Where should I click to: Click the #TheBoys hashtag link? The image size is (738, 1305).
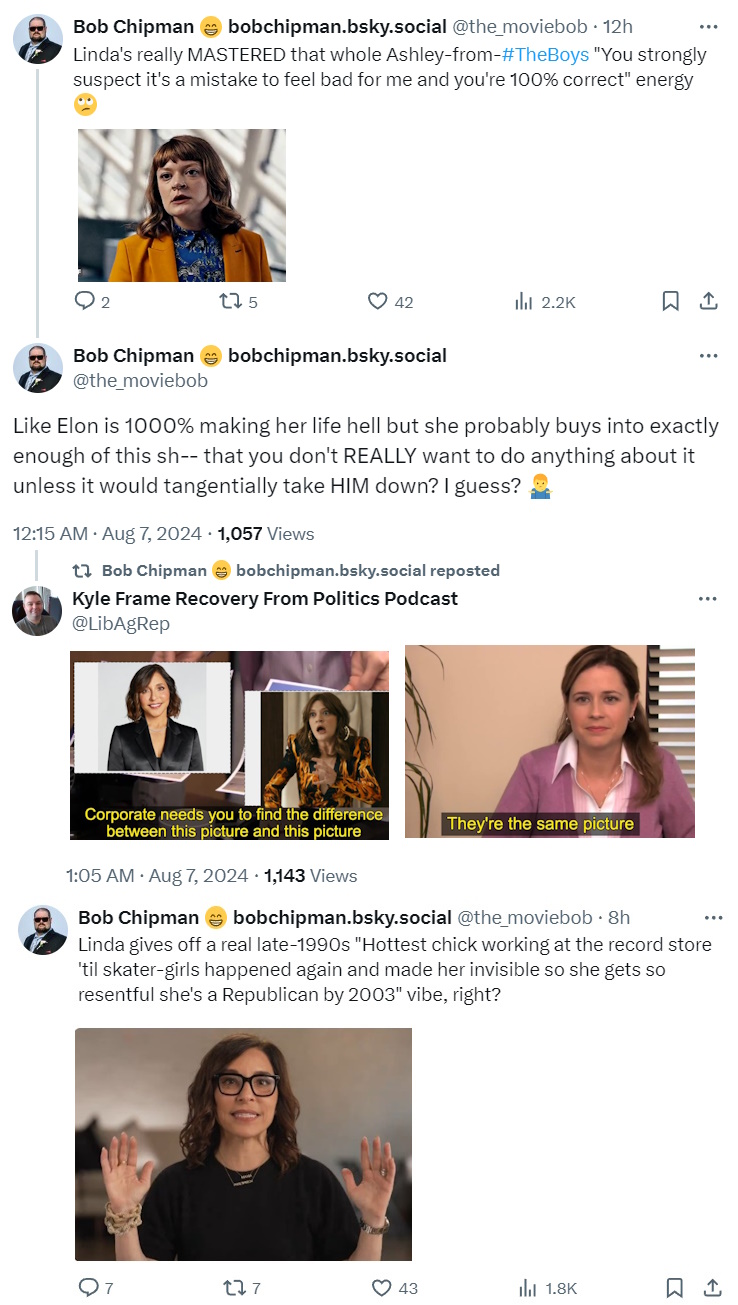pos(548,54)
